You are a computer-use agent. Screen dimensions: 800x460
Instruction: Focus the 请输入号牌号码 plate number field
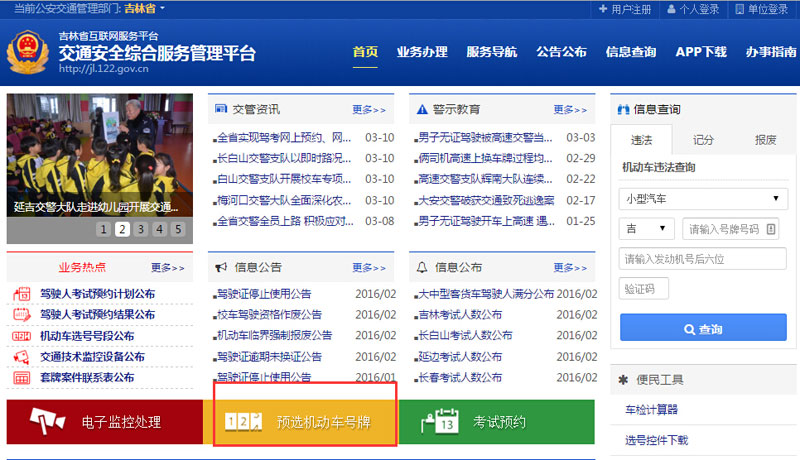click(731, 229)
